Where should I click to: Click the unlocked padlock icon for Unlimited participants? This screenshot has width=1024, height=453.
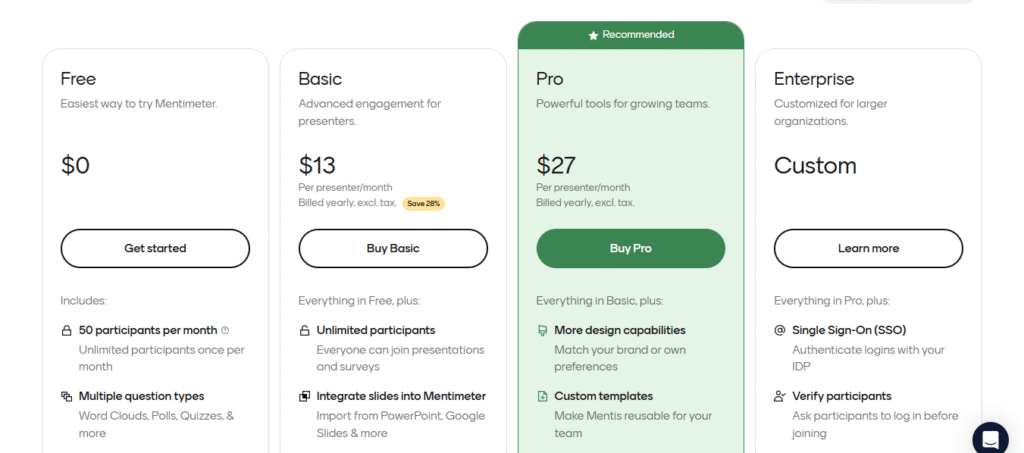[x=304, y=331]
